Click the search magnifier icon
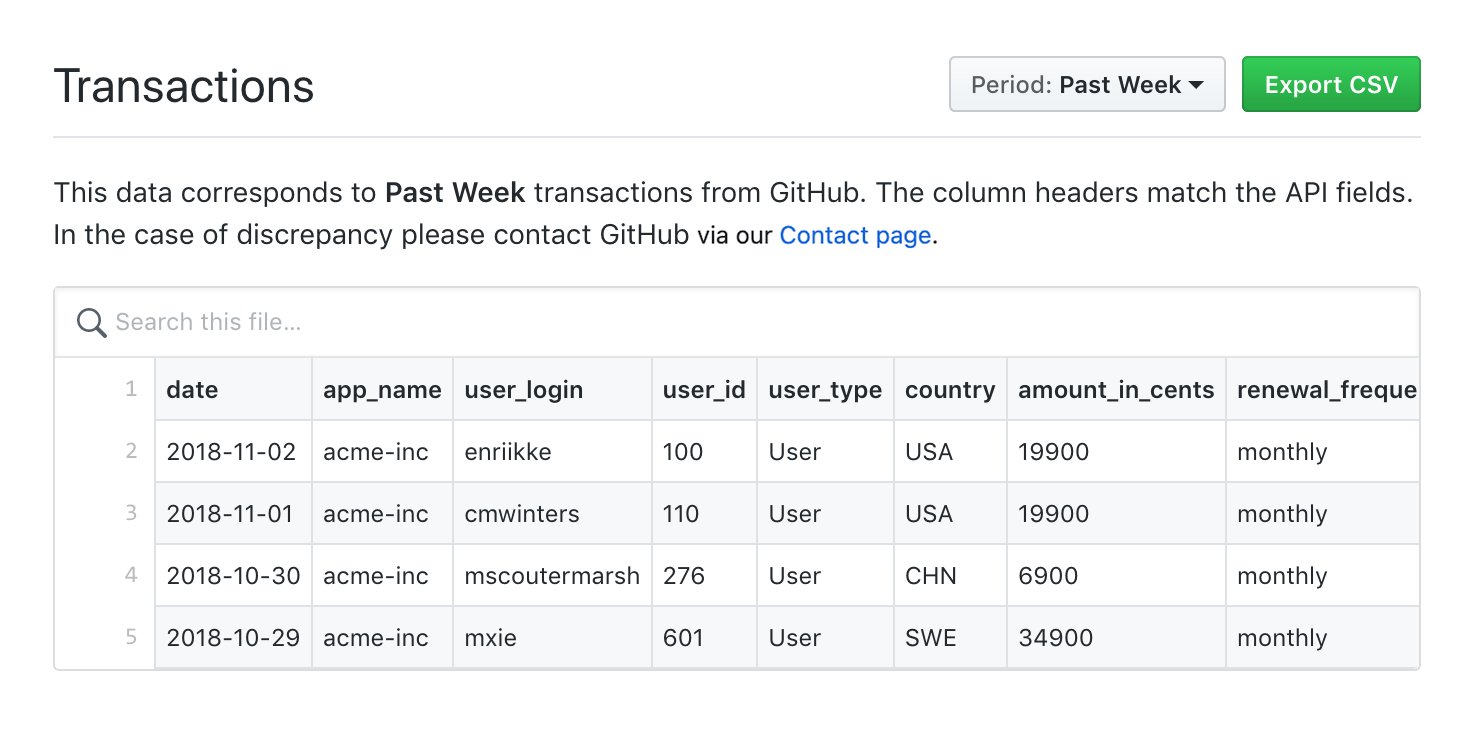 coord(91,322)
